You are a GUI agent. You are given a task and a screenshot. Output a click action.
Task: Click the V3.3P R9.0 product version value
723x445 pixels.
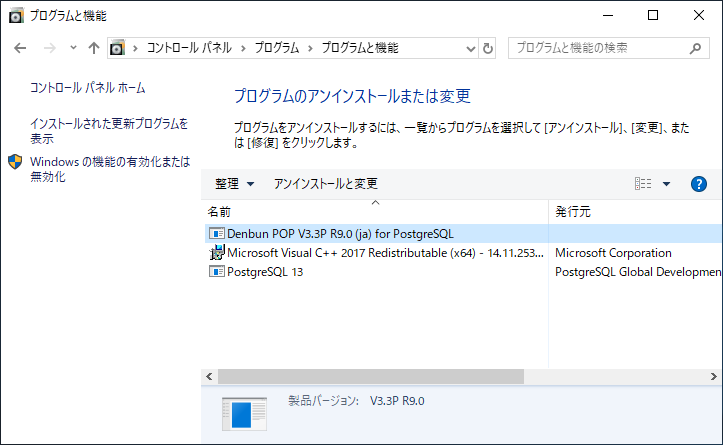click(x=397, y=401)
